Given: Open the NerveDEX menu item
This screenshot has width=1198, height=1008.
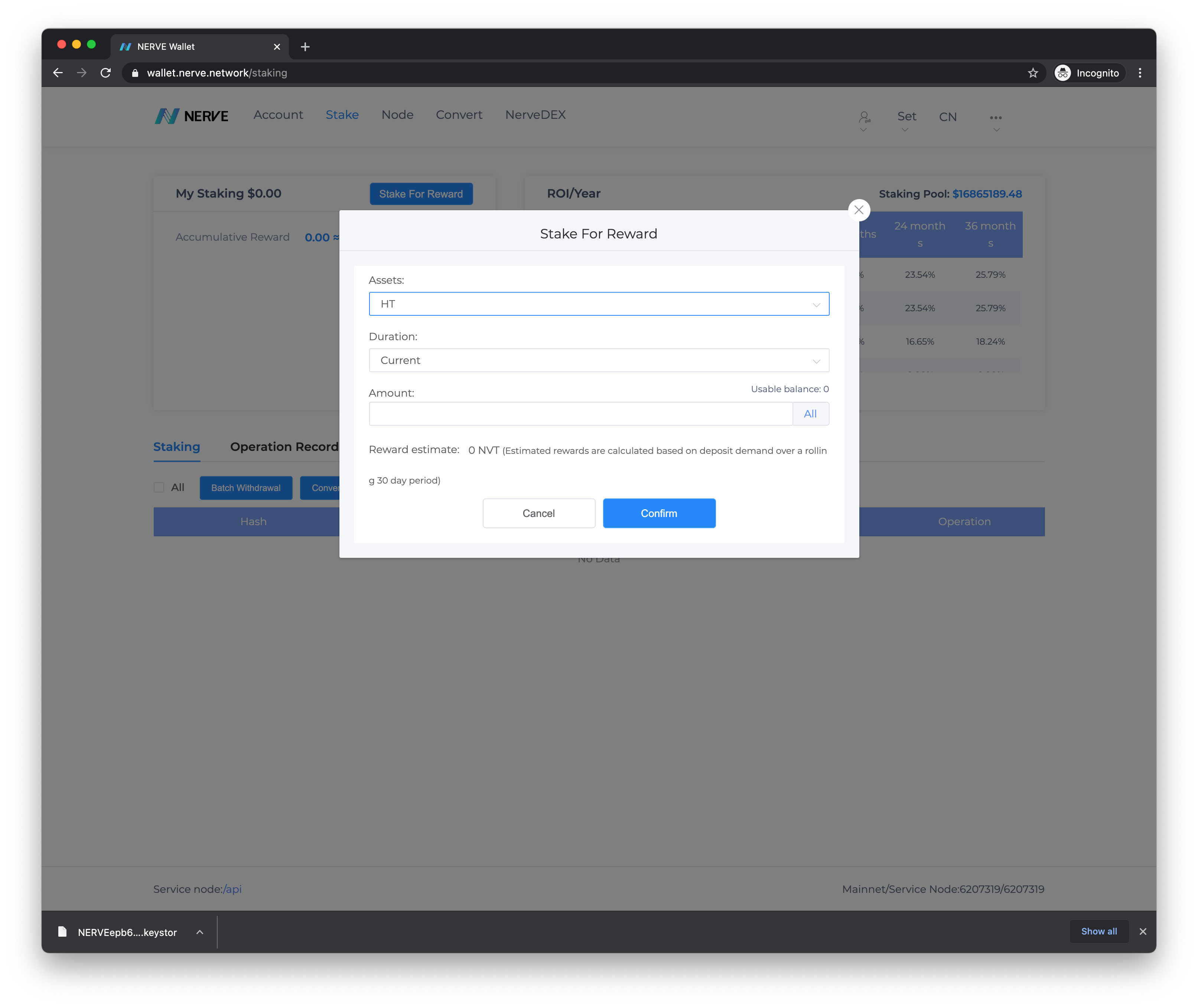Looking at the screenshot, I should 535,115.
